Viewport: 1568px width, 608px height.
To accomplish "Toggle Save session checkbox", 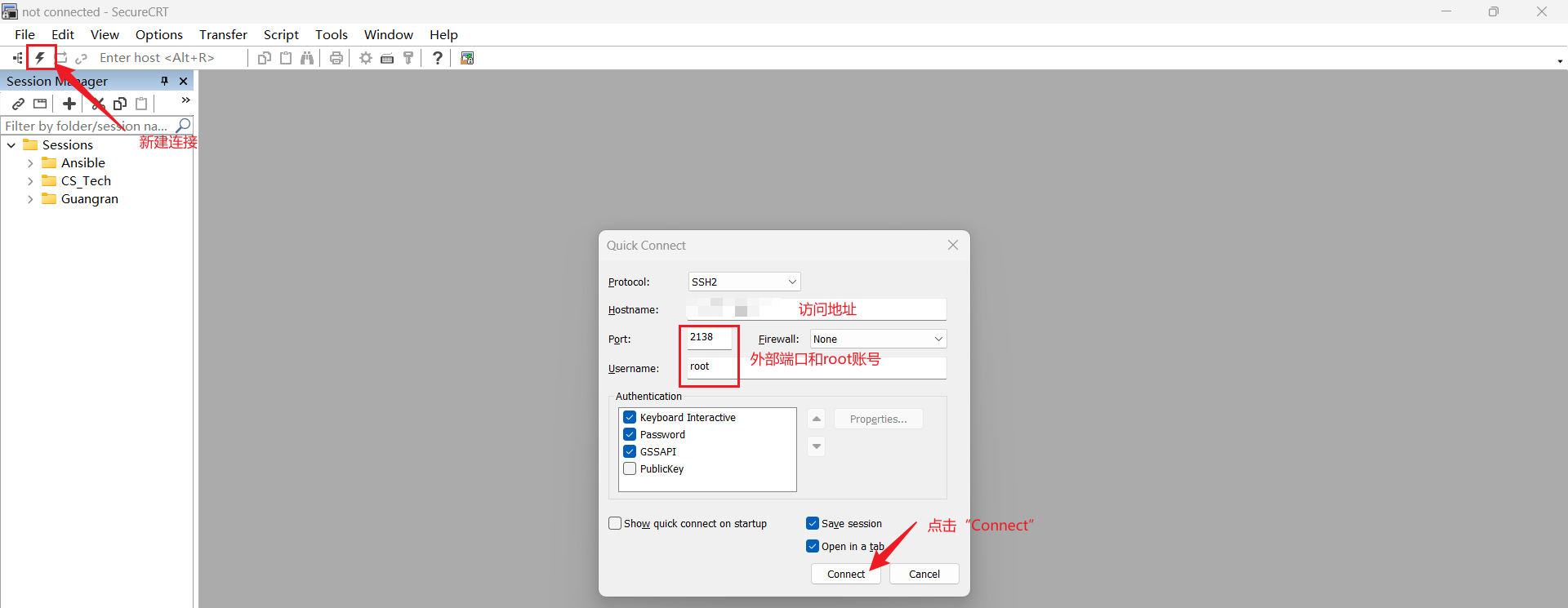I will 813,523.
